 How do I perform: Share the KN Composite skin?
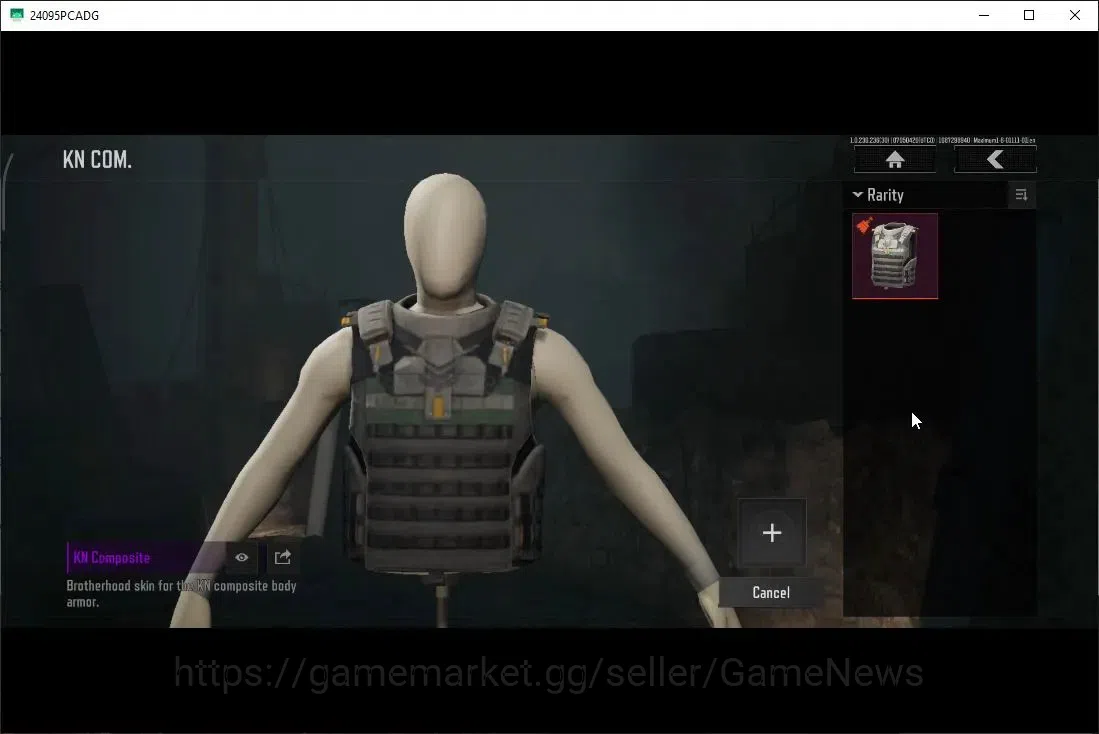pos(282,557)
